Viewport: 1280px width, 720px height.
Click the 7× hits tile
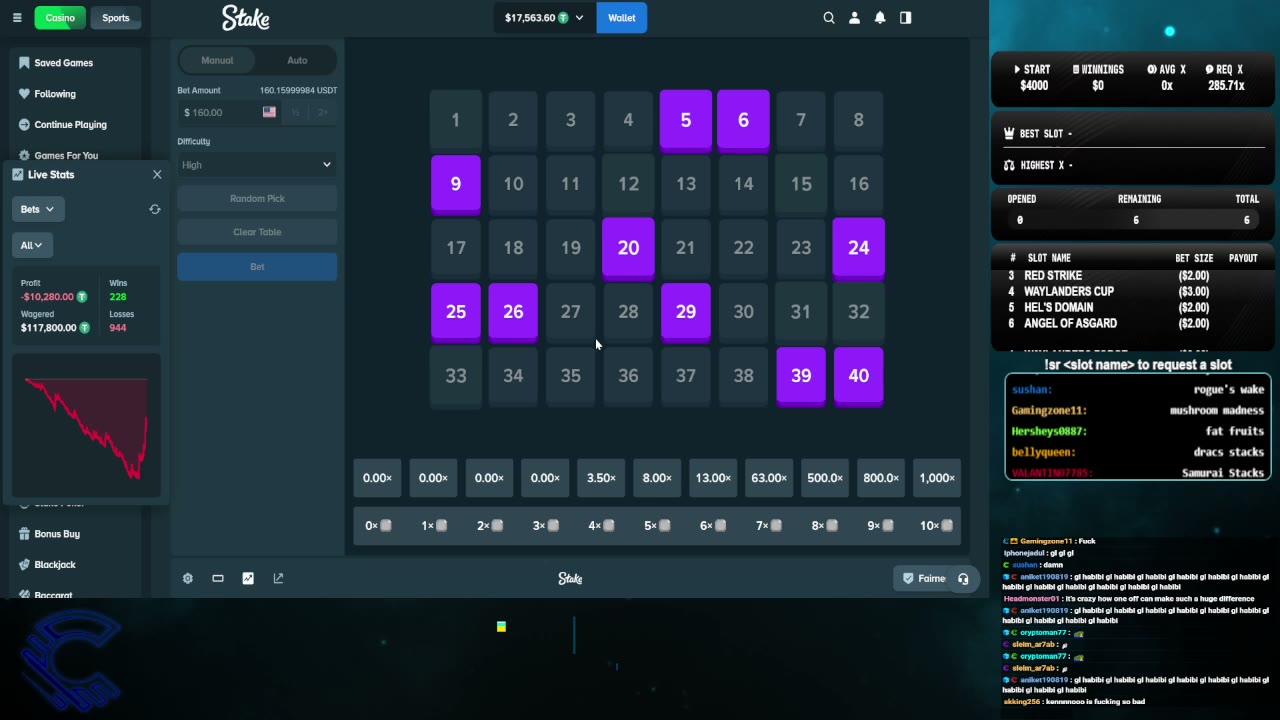769,526
